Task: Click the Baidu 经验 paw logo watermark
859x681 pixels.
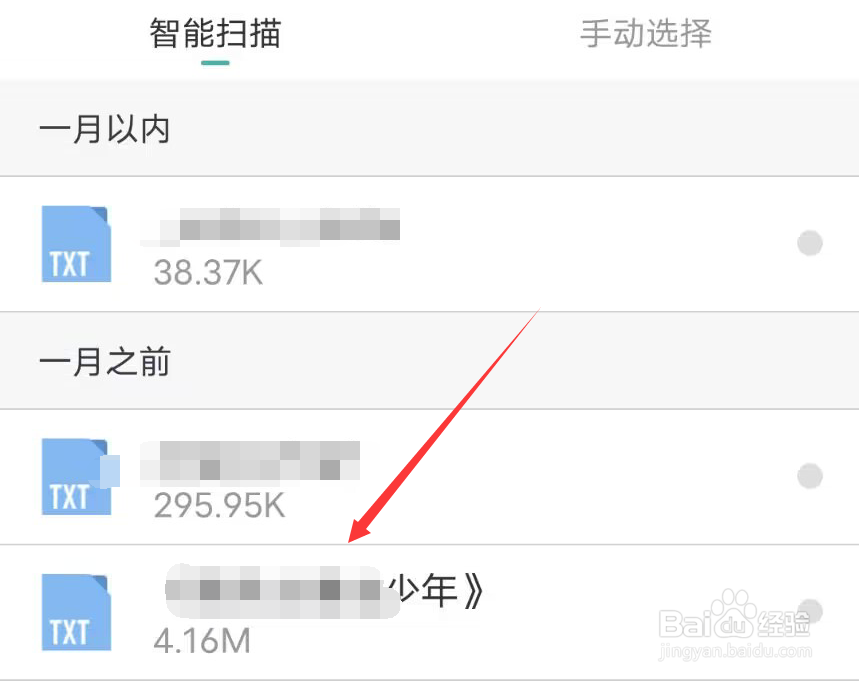Action: [734, 616]
